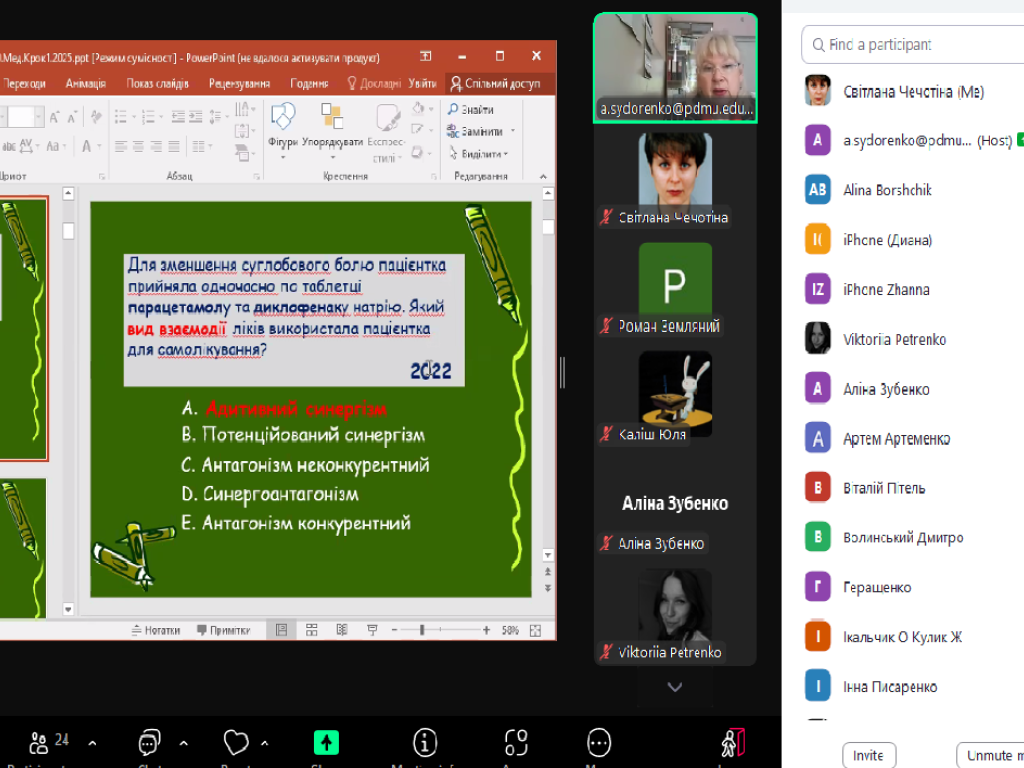The width and height of the screenshot is (1024, 768).
Task: Click the shape effects icon
Action: [x=417, y=153]
